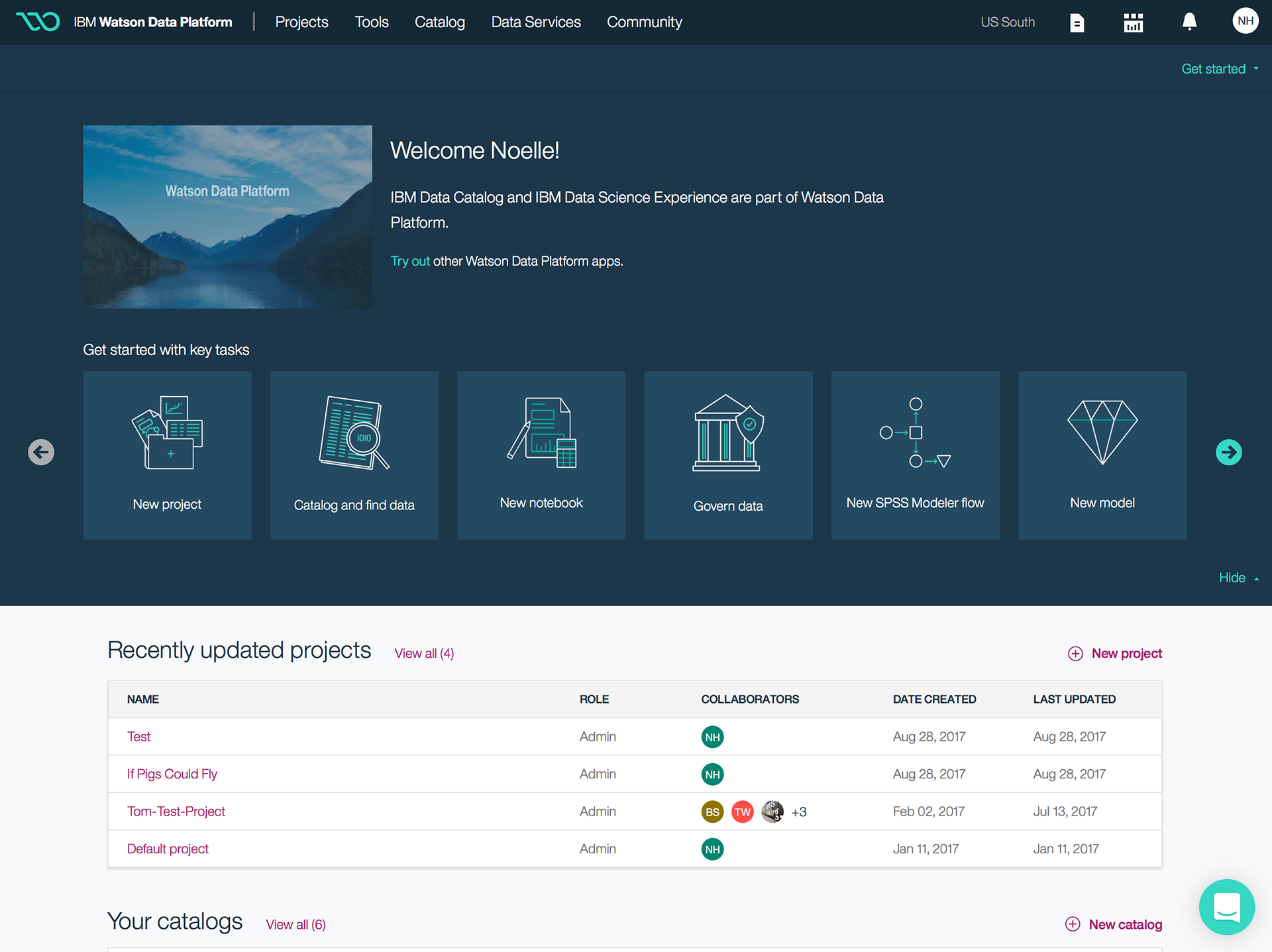Click the COLLABORATORS column header
The image size is (1272, 952).
[x=750, y=699]
